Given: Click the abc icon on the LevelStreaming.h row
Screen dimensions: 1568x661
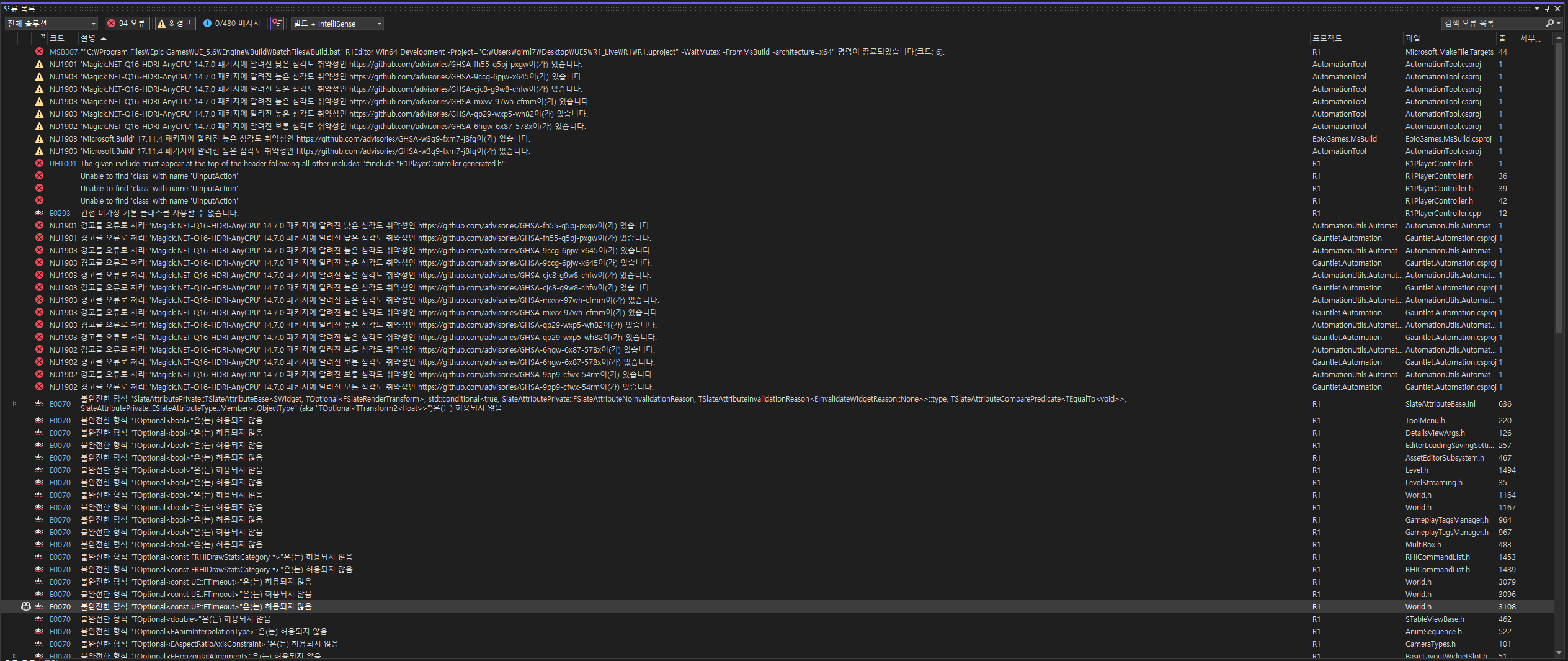Looking at the screenshot, I should tap(39, 482).
